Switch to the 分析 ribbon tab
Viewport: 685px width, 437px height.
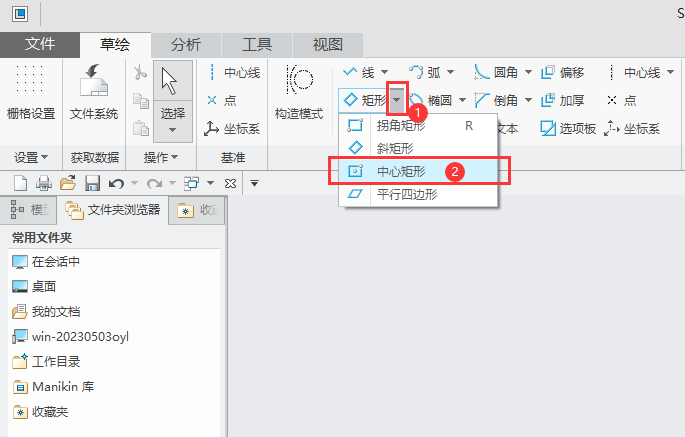point(186,45)
